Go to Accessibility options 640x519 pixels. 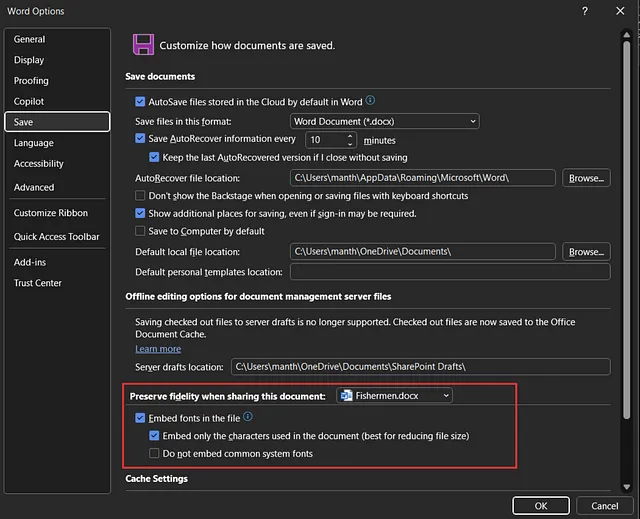tap(57, 164)
